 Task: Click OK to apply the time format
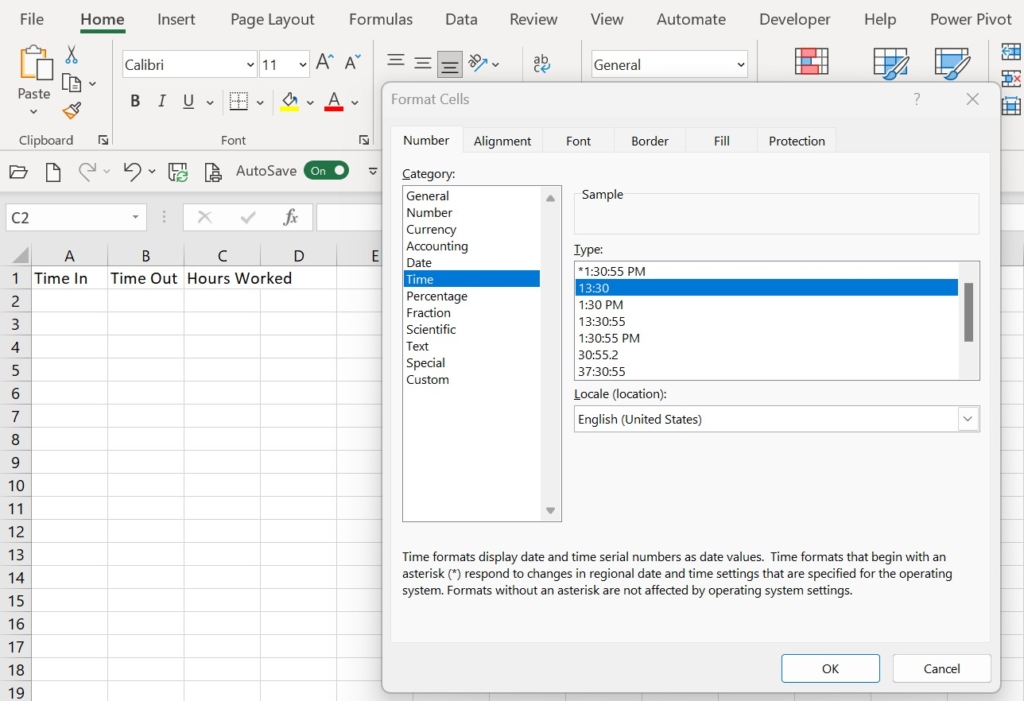coord(830,668)
